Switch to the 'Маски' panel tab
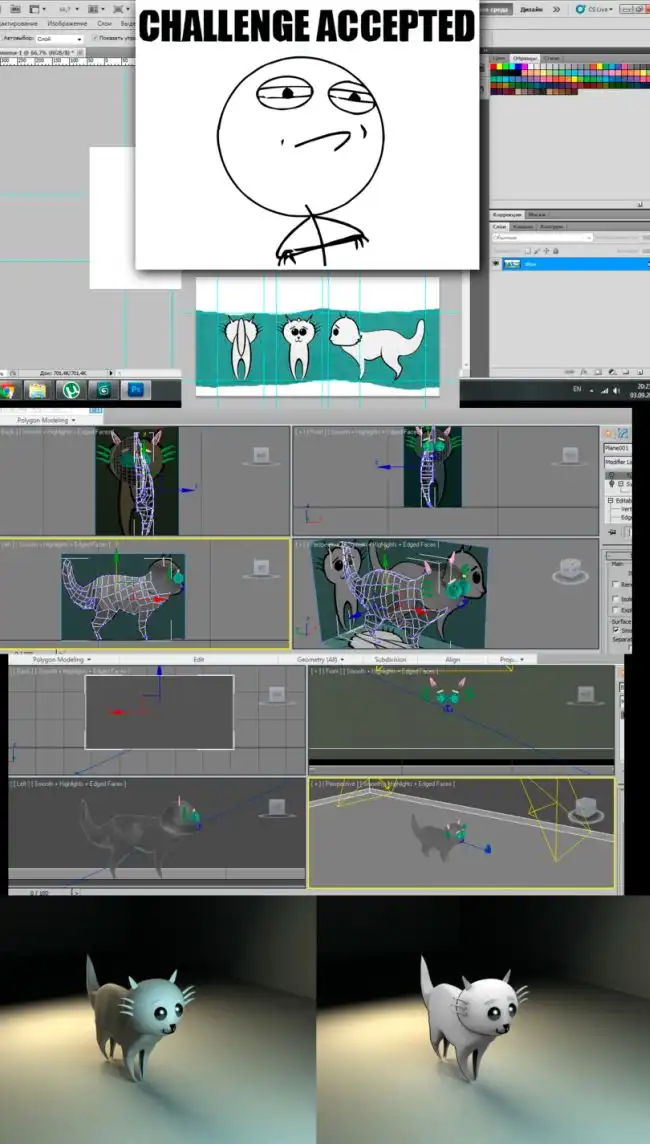Screen dimensions: 650x1144 click(537, 215)
